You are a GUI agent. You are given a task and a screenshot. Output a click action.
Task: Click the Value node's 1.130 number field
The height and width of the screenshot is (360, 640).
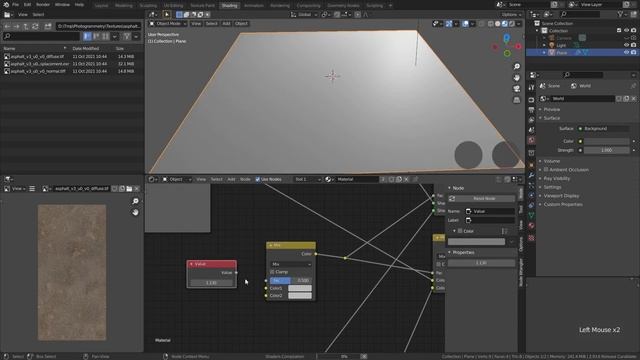211,282
